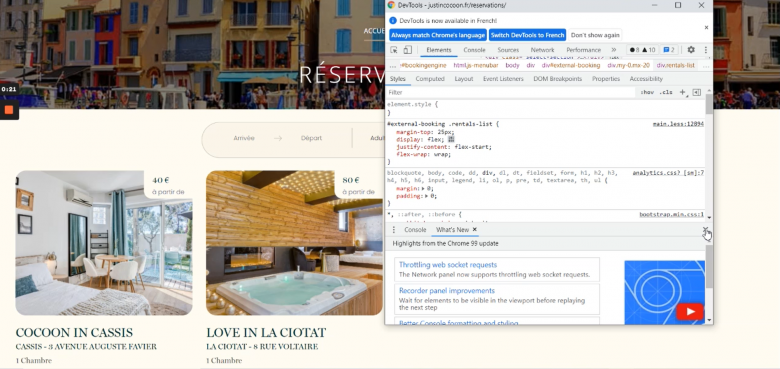Select the Computed sub-tab
The width and height of the screenshot is (780, 369).
click(430, 79)
